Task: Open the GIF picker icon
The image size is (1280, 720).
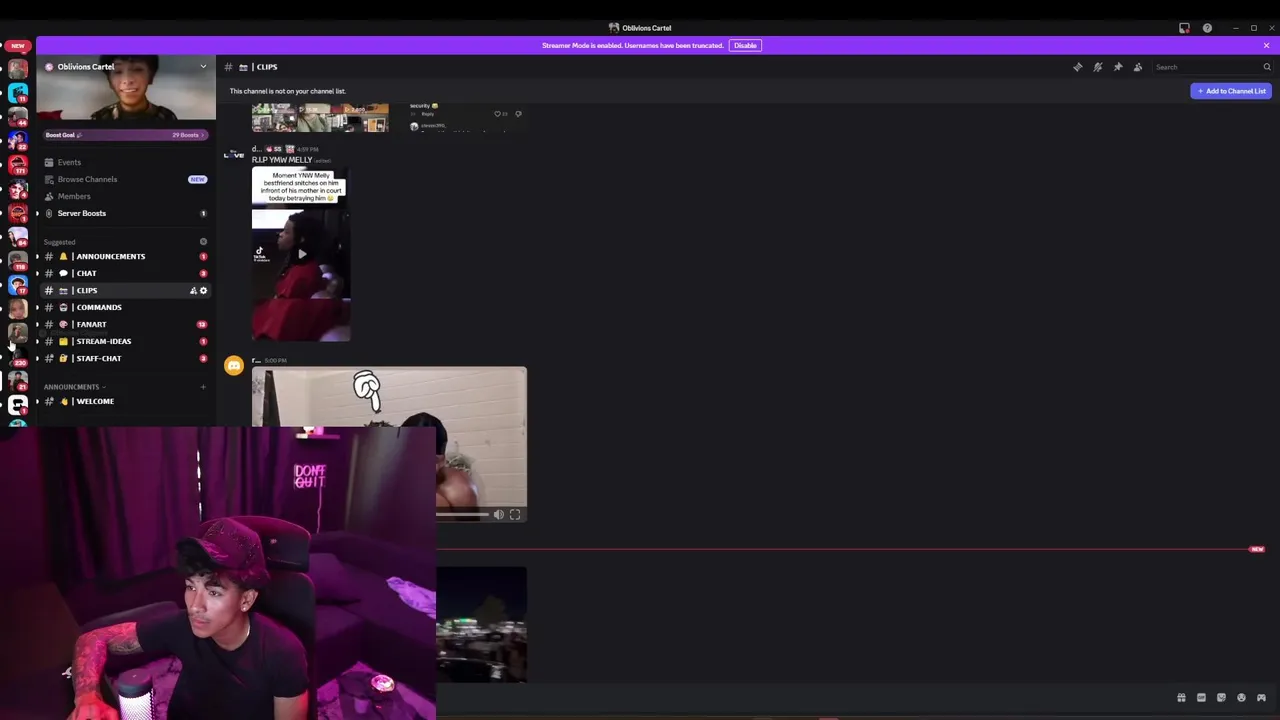Action: pyautogui.click(x=1201, y=698)
